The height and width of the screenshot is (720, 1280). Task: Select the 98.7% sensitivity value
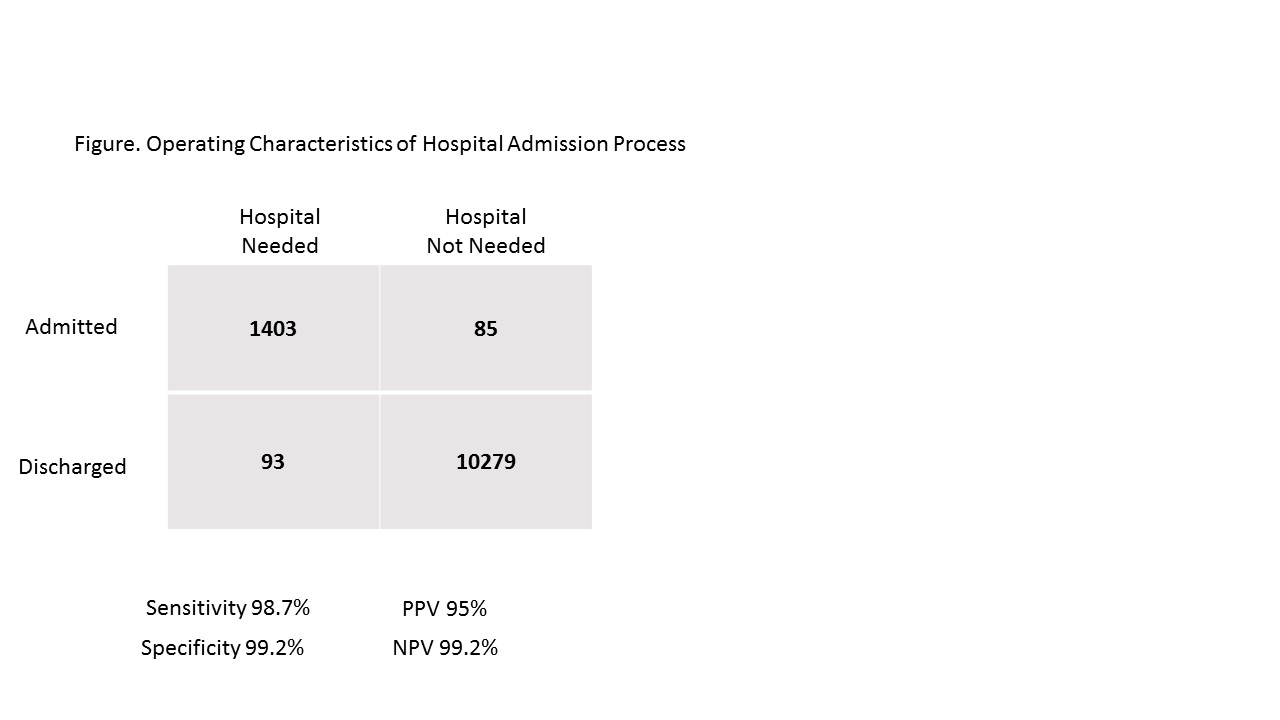[x=281, y=608]
